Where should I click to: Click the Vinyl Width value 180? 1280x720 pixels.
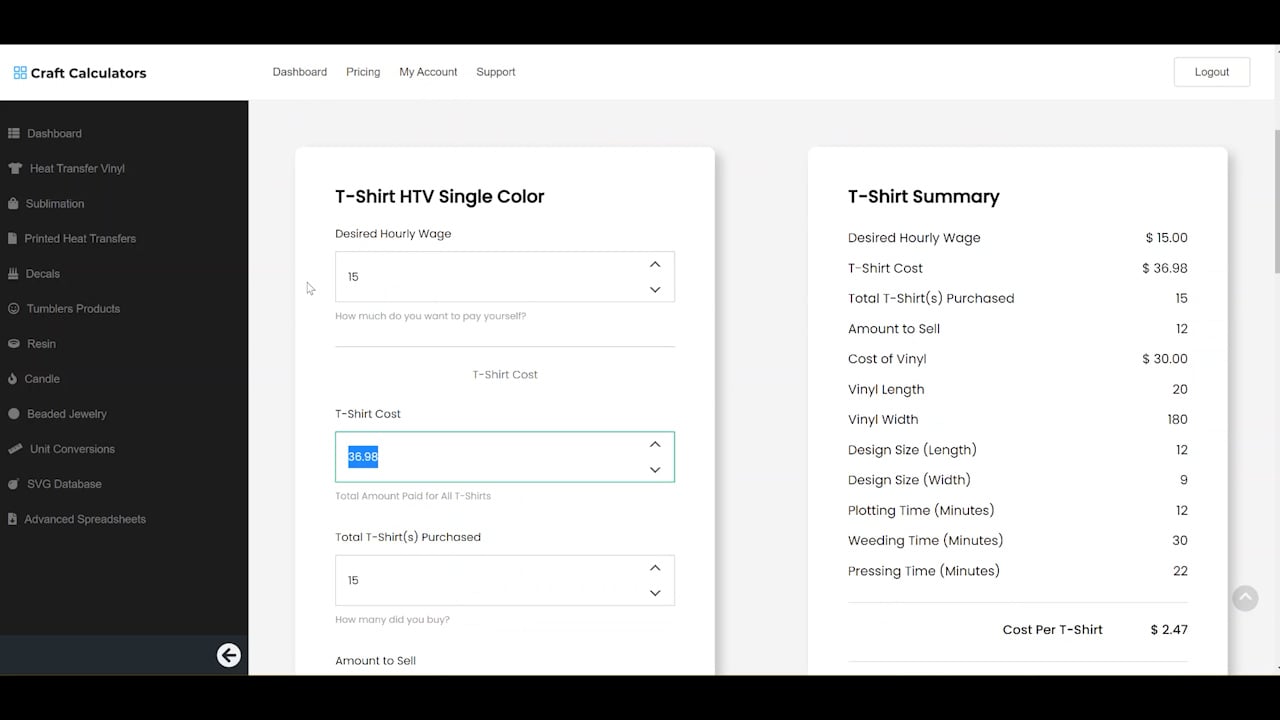click(x=1177, y=419)
